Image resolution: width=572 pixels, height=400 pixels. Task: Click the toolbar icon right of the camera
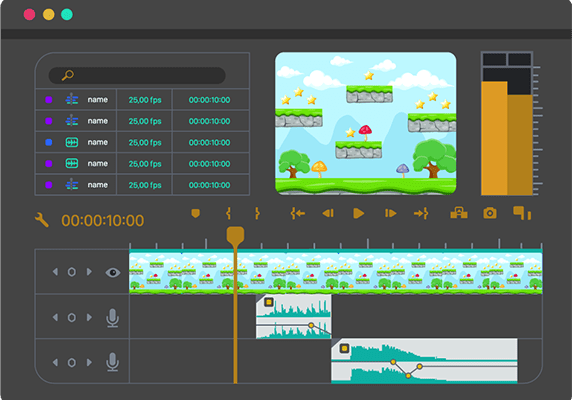522,213
